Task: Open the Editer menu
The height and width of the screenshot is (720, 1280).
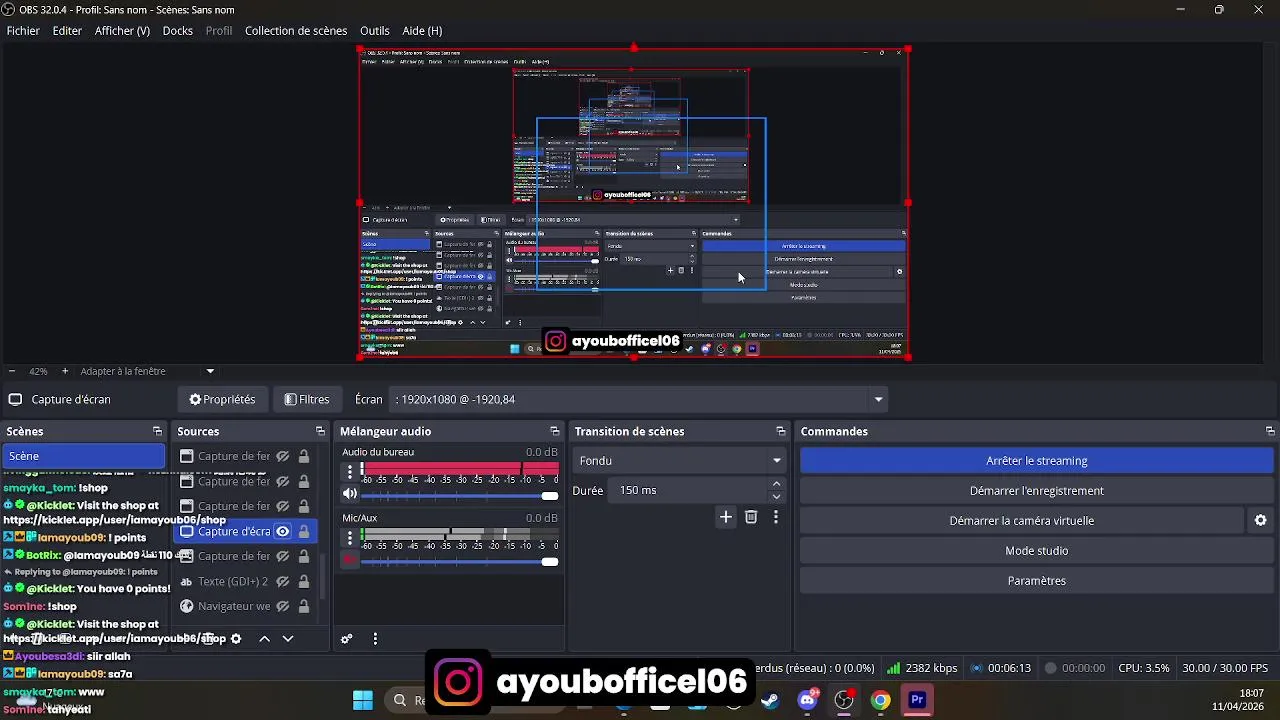Action: click(x=67, y=31)
